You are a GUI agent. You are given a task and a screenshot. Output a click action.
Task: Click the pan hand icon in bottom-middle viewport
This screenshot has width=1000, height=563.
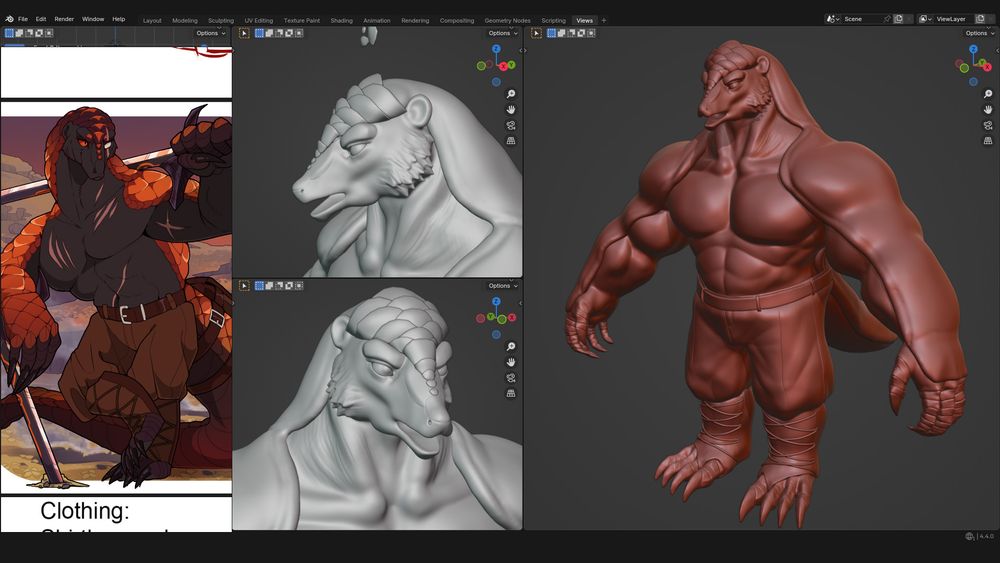[x=511, y=362]
